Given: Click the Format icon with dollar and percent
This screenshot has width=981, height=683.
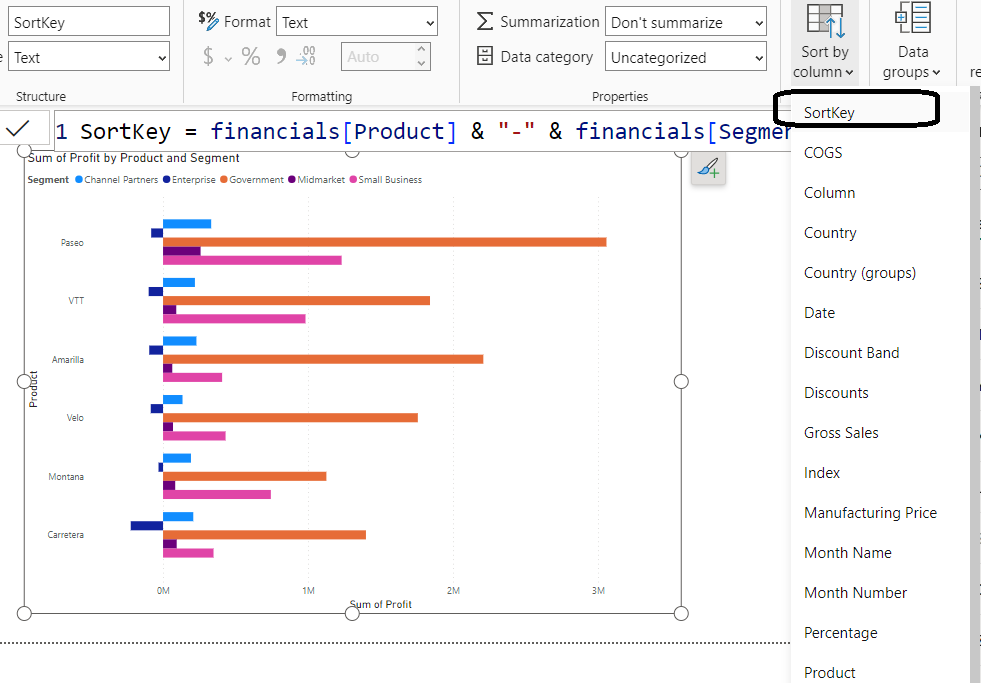Looking at the screenshot, I should point(208,21).
